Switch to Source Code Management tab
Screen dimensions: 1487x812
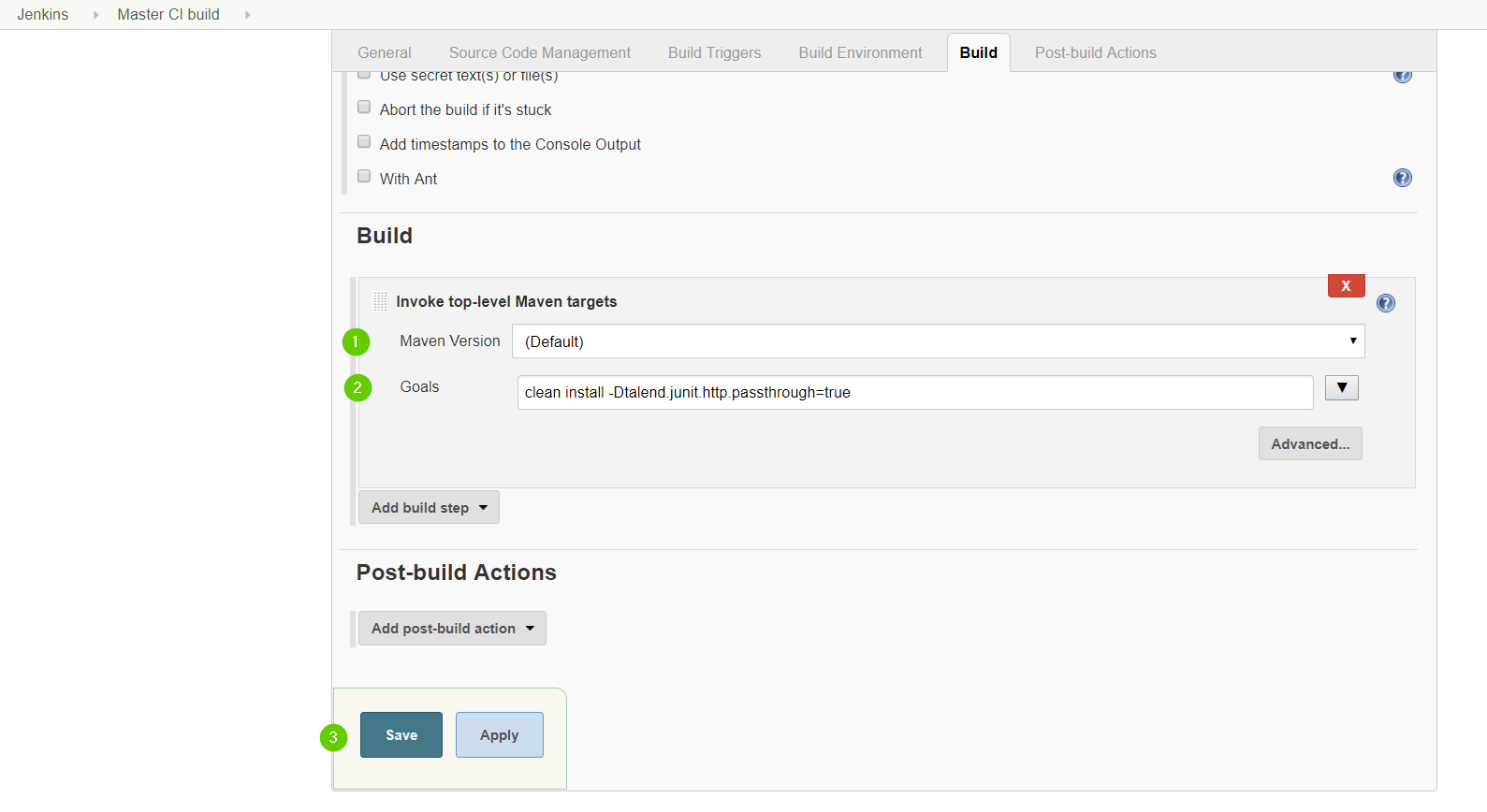(x=539, y=53)
